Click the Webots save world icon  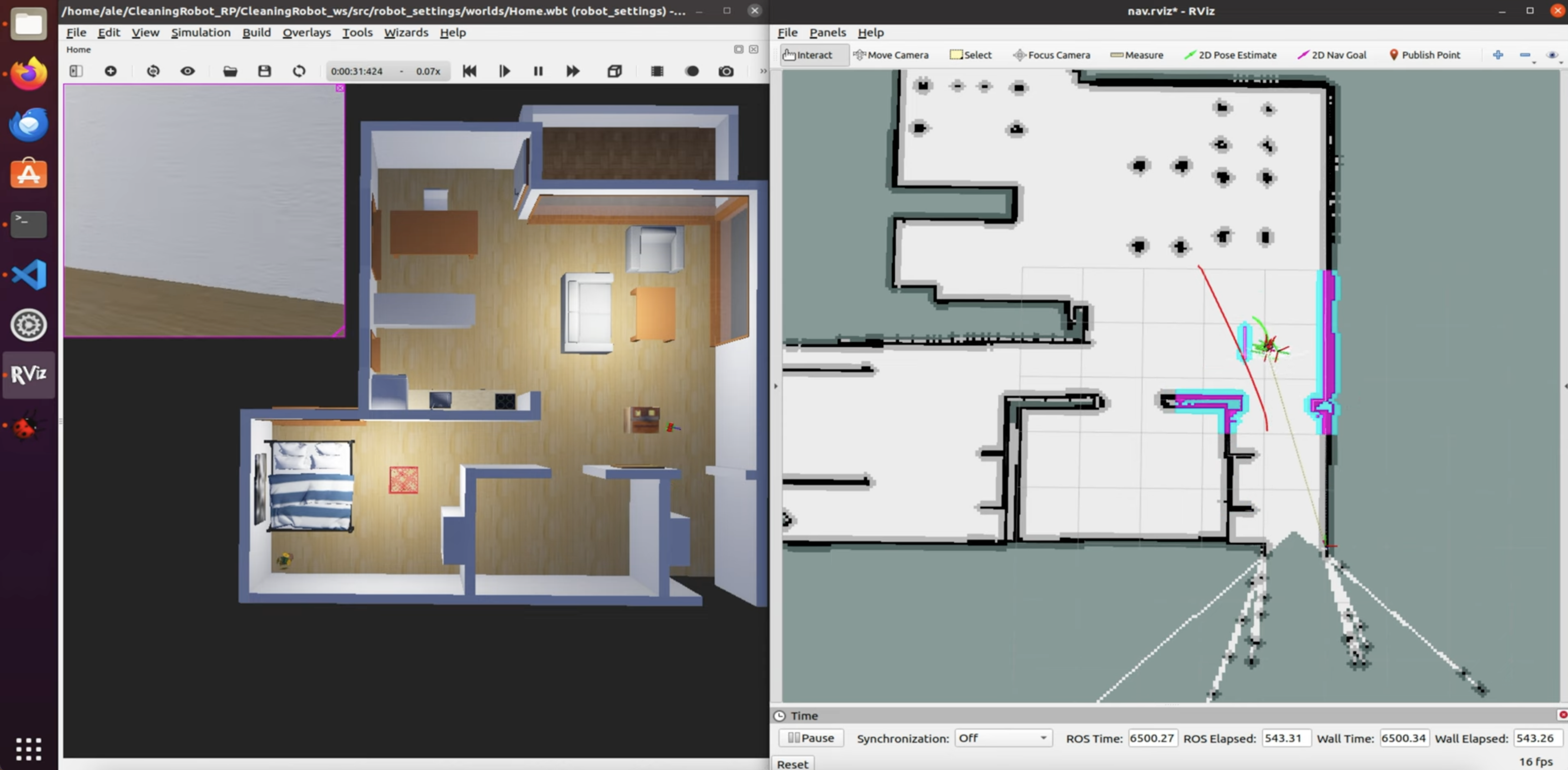point(264,71)
